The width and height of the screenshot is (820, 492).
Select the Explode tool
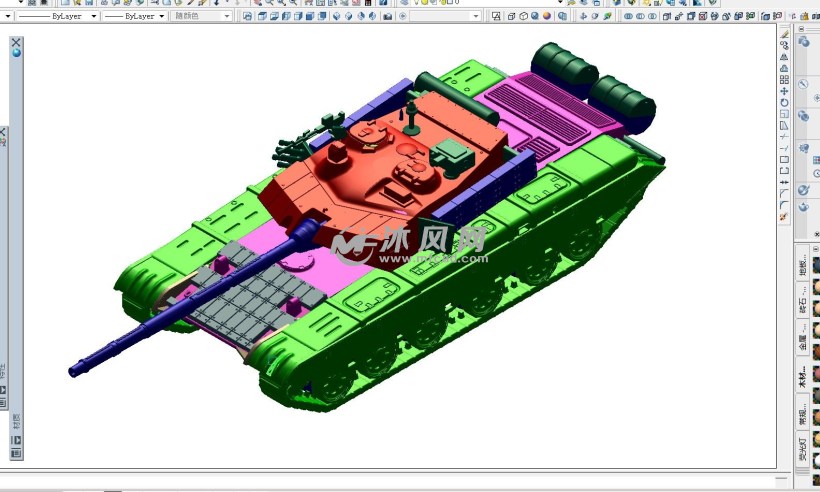[784, 215]
